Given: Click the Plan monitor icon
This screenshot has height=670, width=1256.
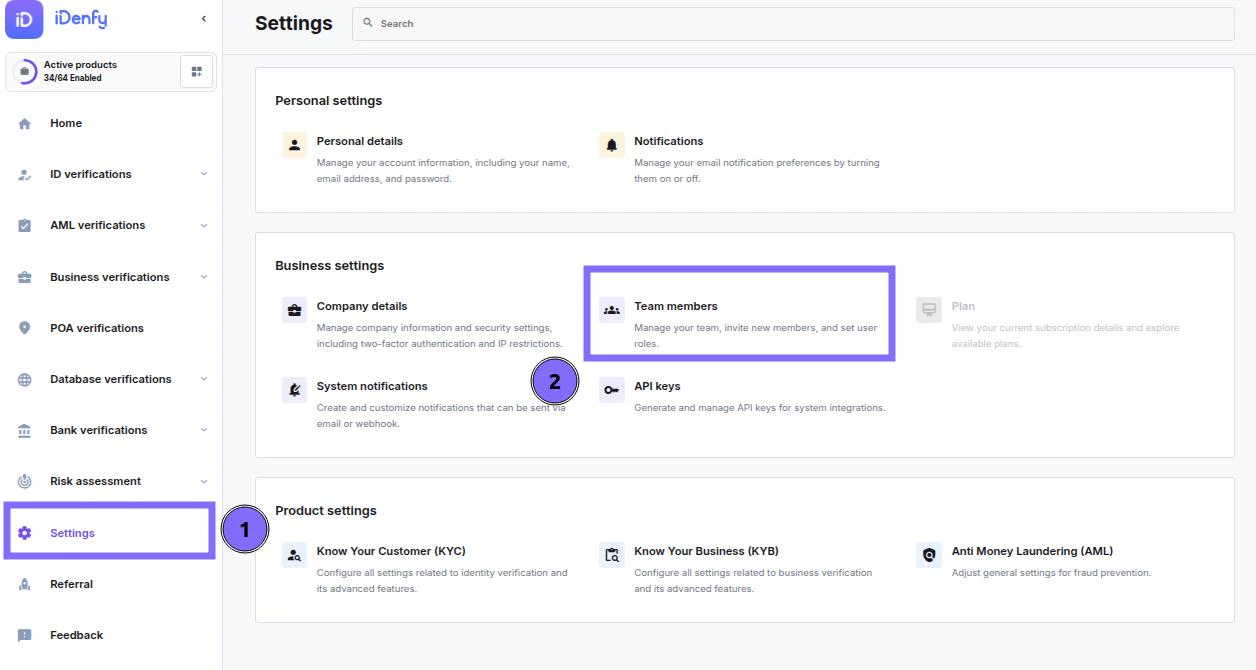Looking at the screenshot, I should [x=929, y=310].
